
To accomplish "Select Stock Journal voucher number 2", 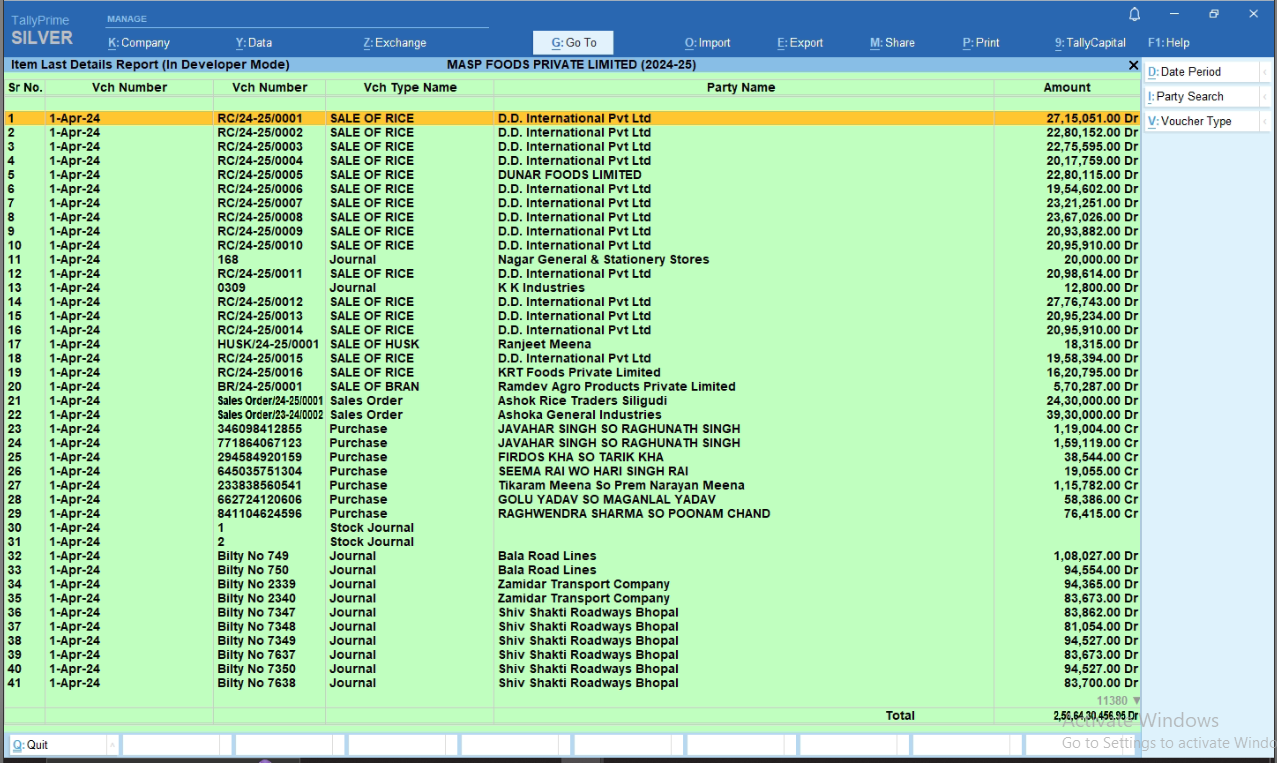I will coord(221,542).
